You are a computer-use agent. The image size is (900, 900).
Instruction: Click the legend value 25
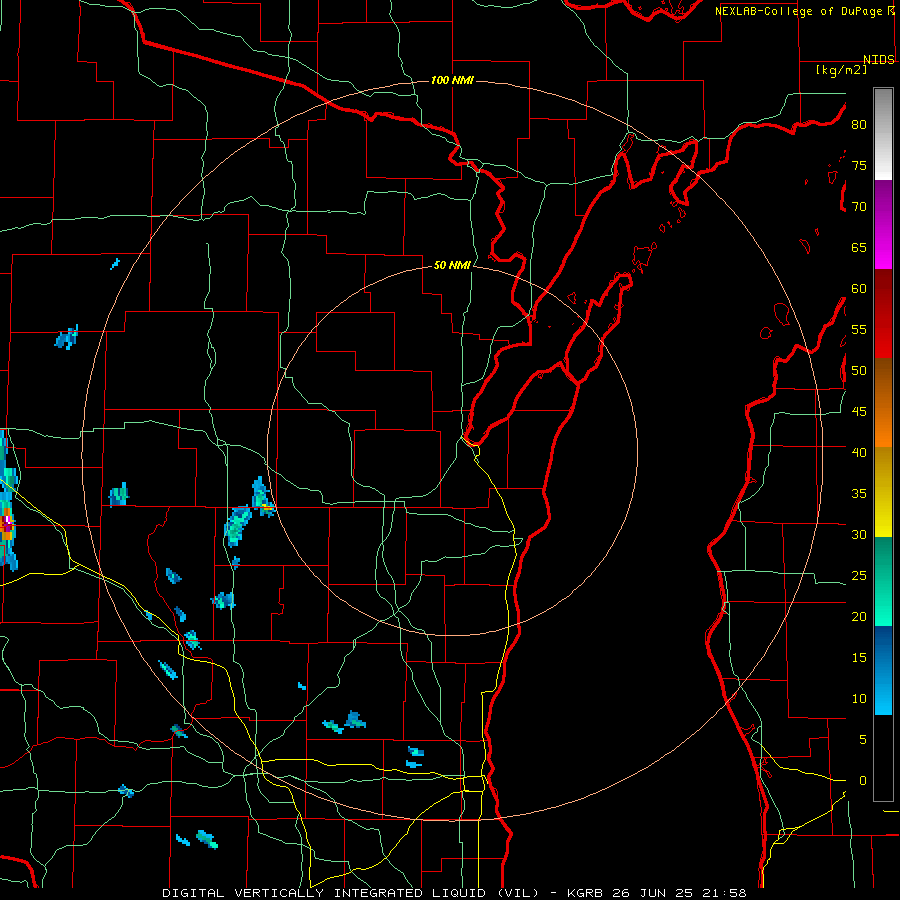coord(859,576)
